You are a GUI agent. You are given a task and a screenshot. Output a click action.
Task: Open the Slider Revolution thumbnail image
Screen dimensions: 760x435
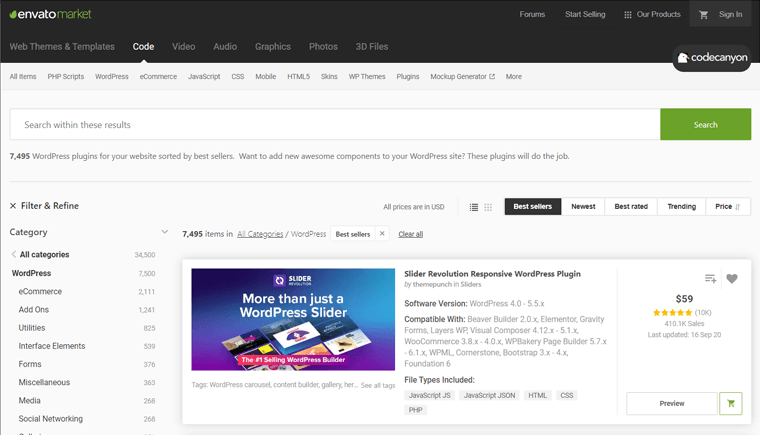[293, 320]
